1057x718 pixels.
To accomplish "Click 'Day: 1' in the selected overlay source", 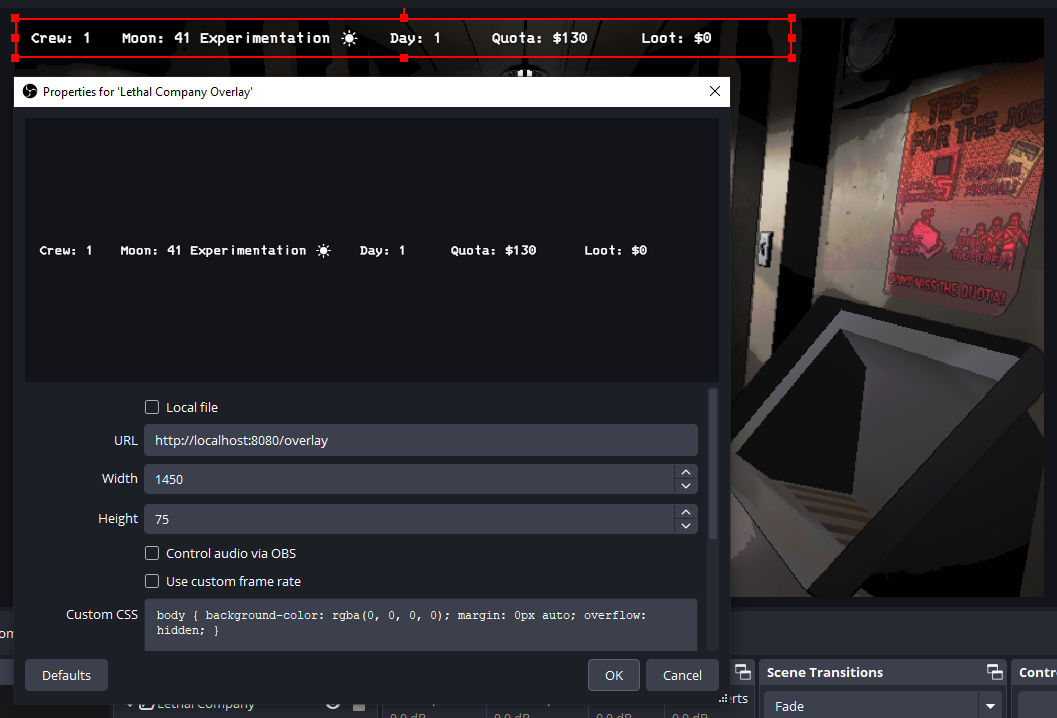I will click(x=415, y=38).
